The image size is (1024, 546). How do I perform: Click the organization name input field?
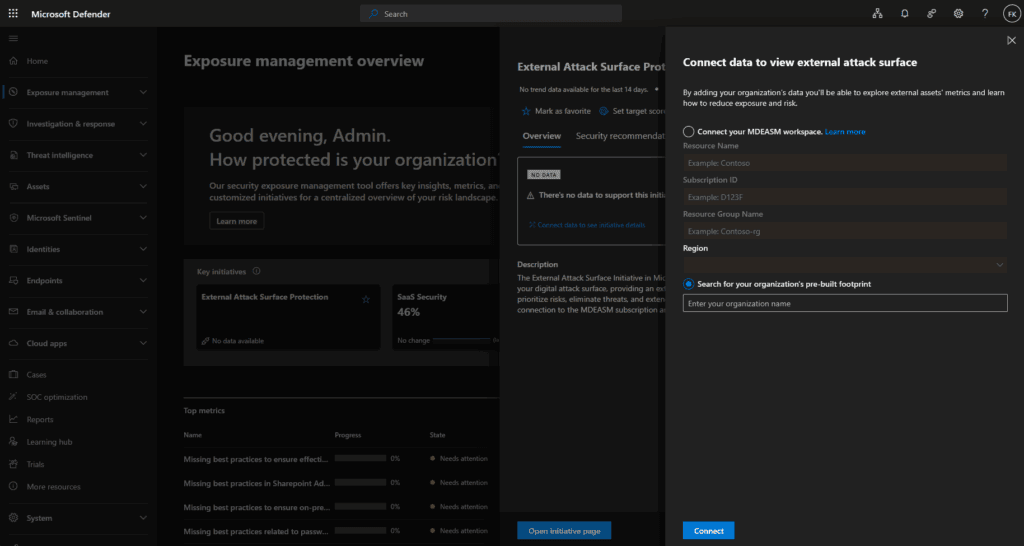pos(845,303)
